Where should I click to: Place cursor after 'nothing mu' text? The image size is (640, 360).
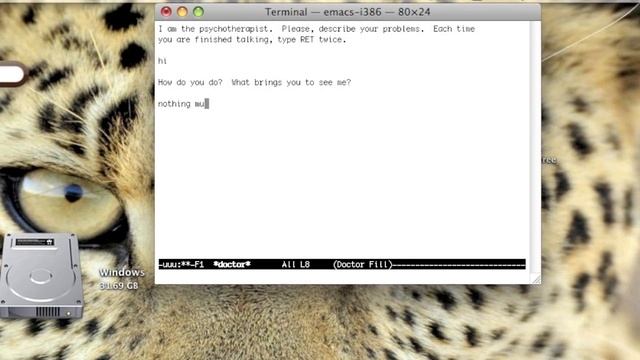207,104
